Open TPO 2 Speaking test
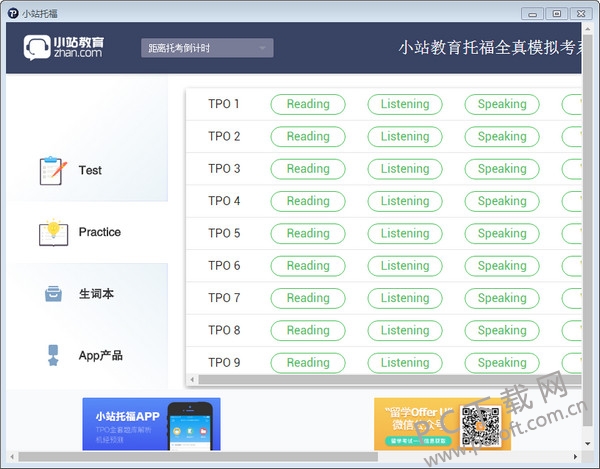The width and height of the screenshot is (600, 469). tap(502, 137)
